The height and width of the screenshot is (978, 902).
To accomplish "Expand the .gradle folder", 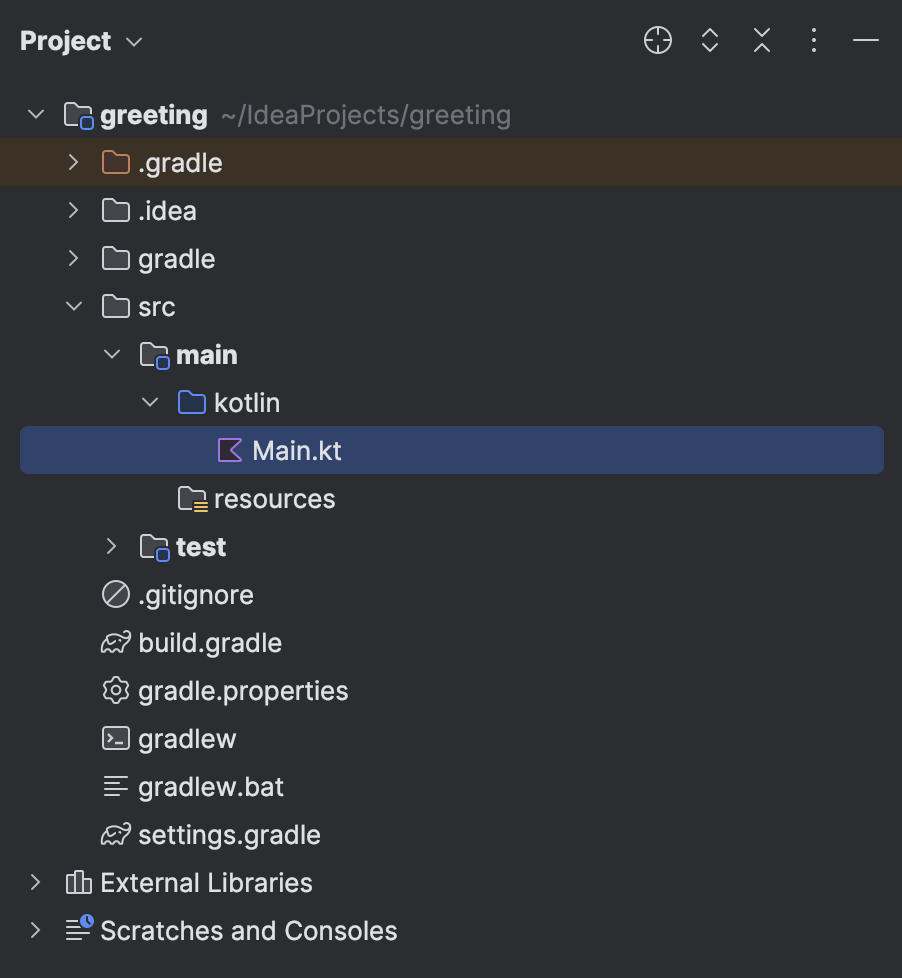I will (72, 162).
